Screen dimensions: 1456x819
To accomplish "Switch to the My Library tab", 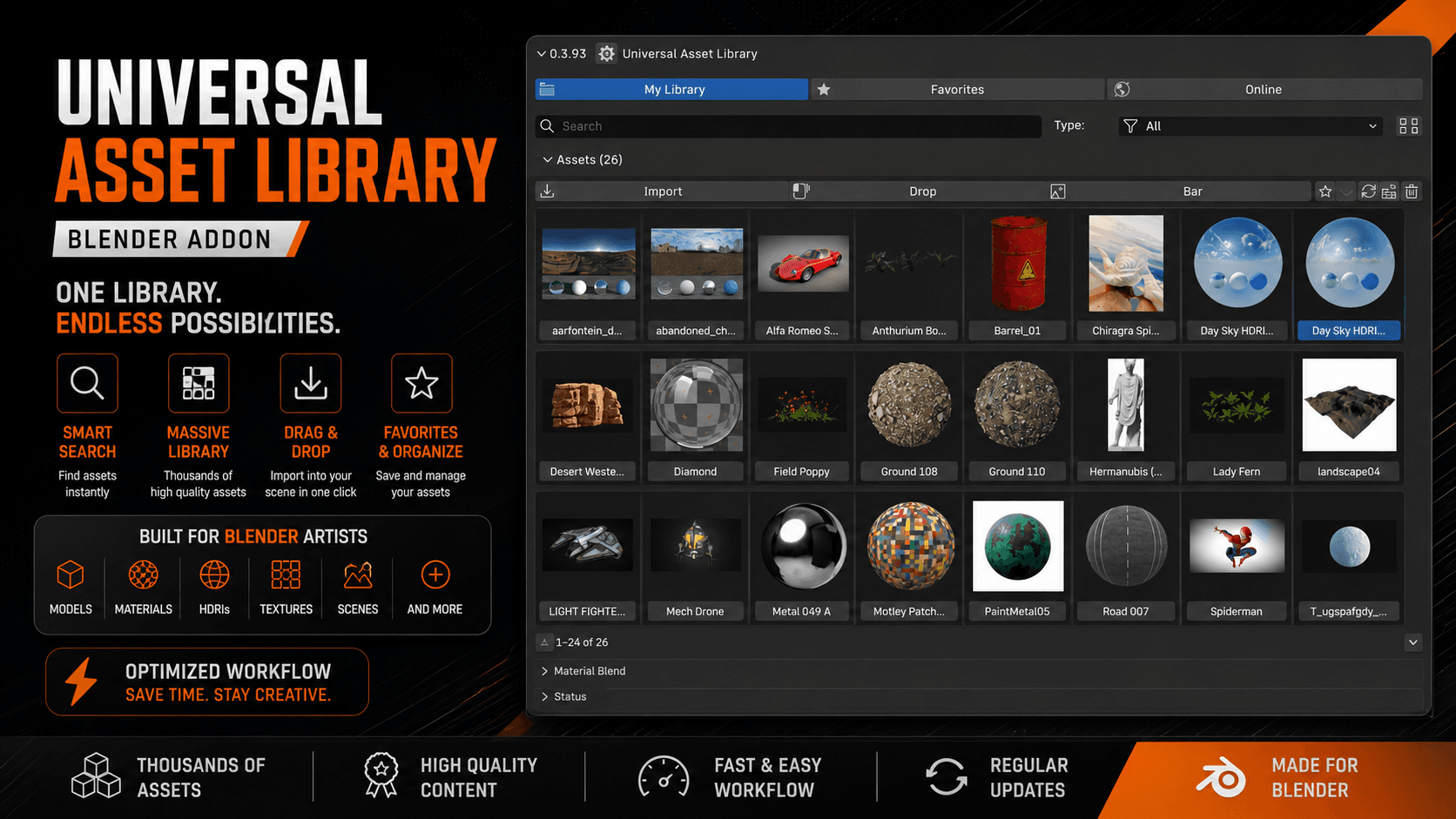I will coord(671,90).
